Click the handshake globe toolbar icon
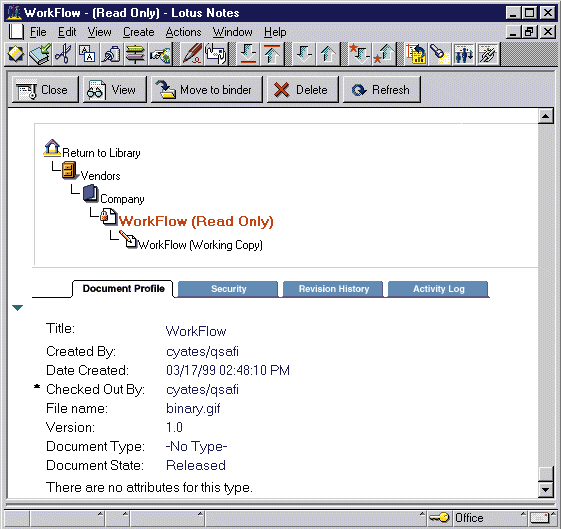 [x=160, y=54]
